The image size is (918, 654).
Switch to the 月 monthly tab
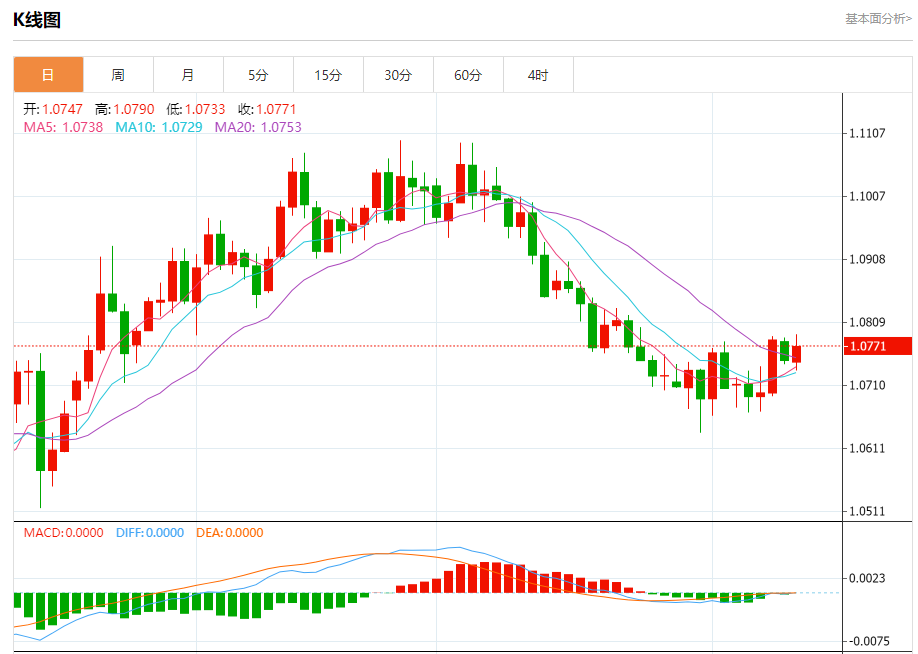[x=188, y=75]
